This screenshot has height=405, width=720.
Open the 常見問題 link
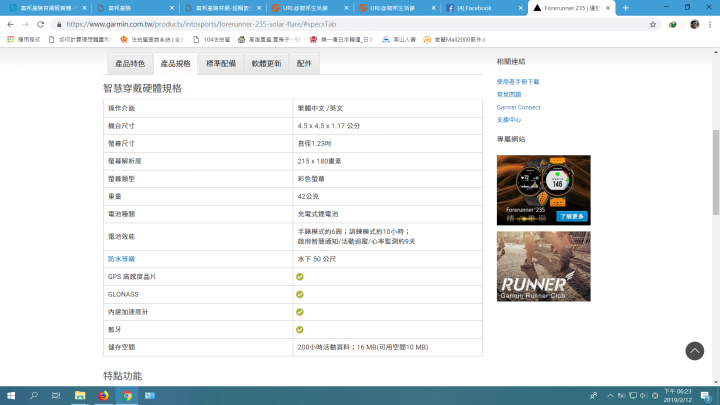[x=509, y=95]
